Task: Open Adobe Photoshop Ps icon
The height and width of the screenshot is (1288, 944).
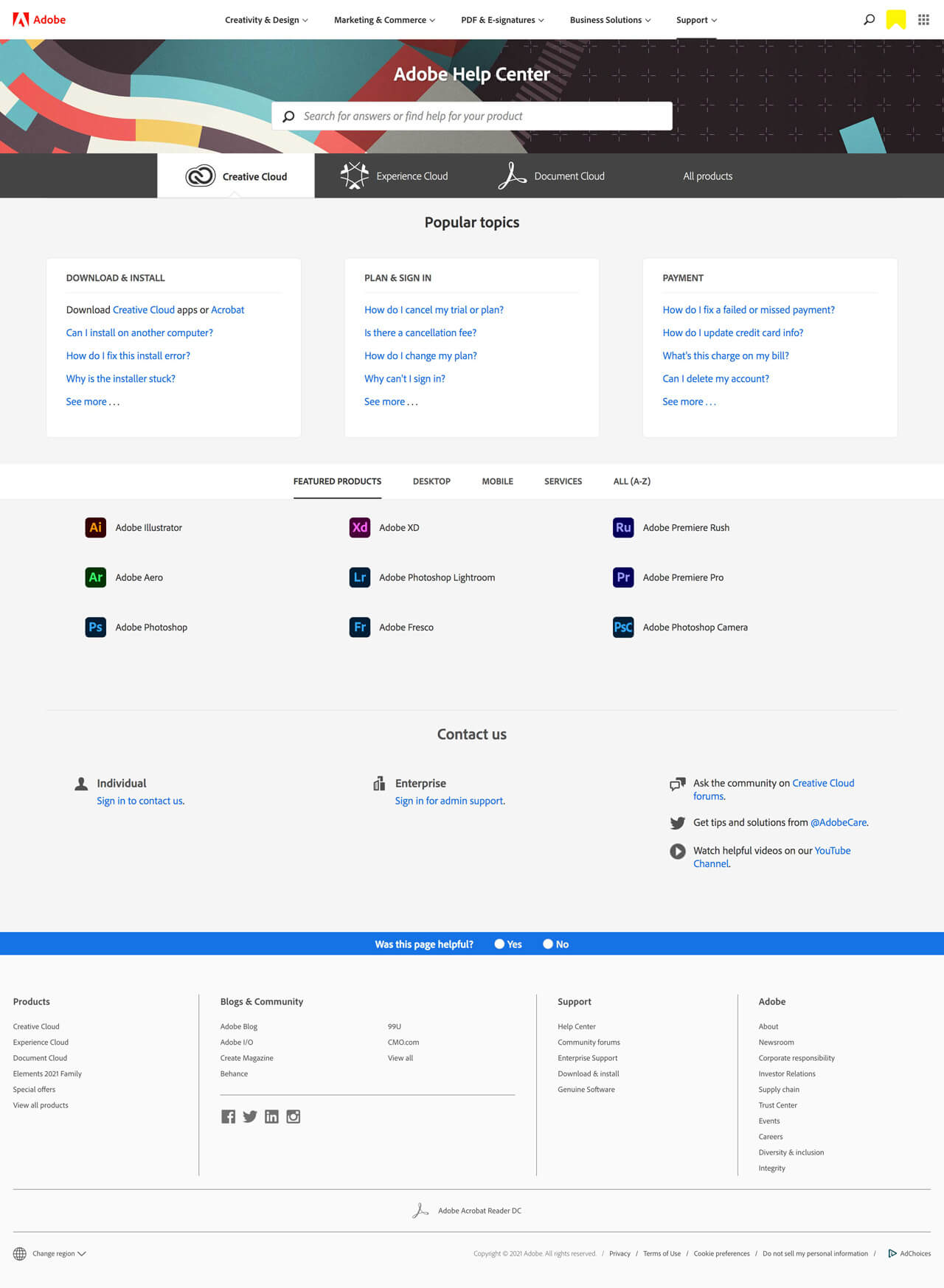Action: point(96,627)
